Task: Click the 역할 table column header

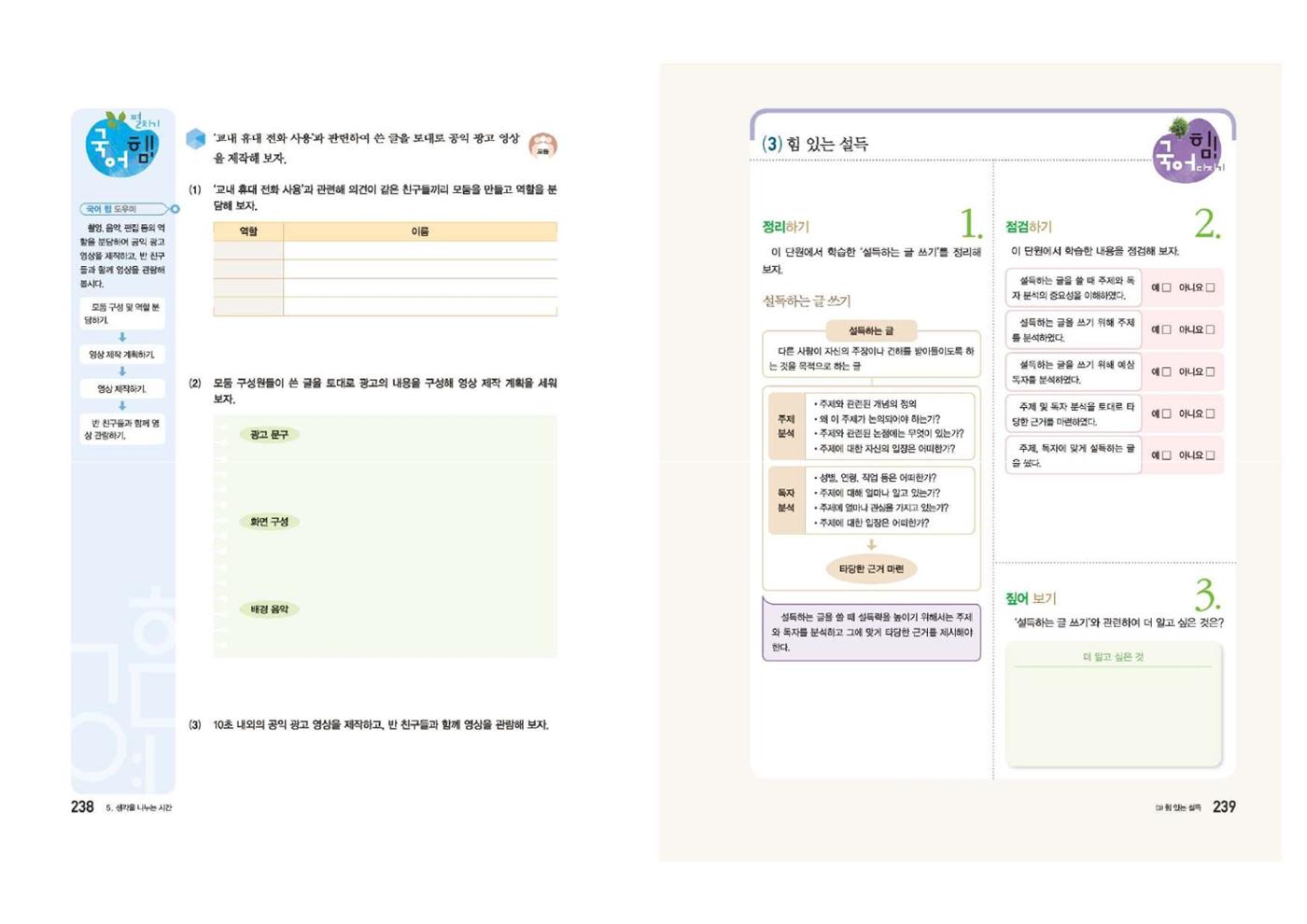Action: (x=248, y=231)
